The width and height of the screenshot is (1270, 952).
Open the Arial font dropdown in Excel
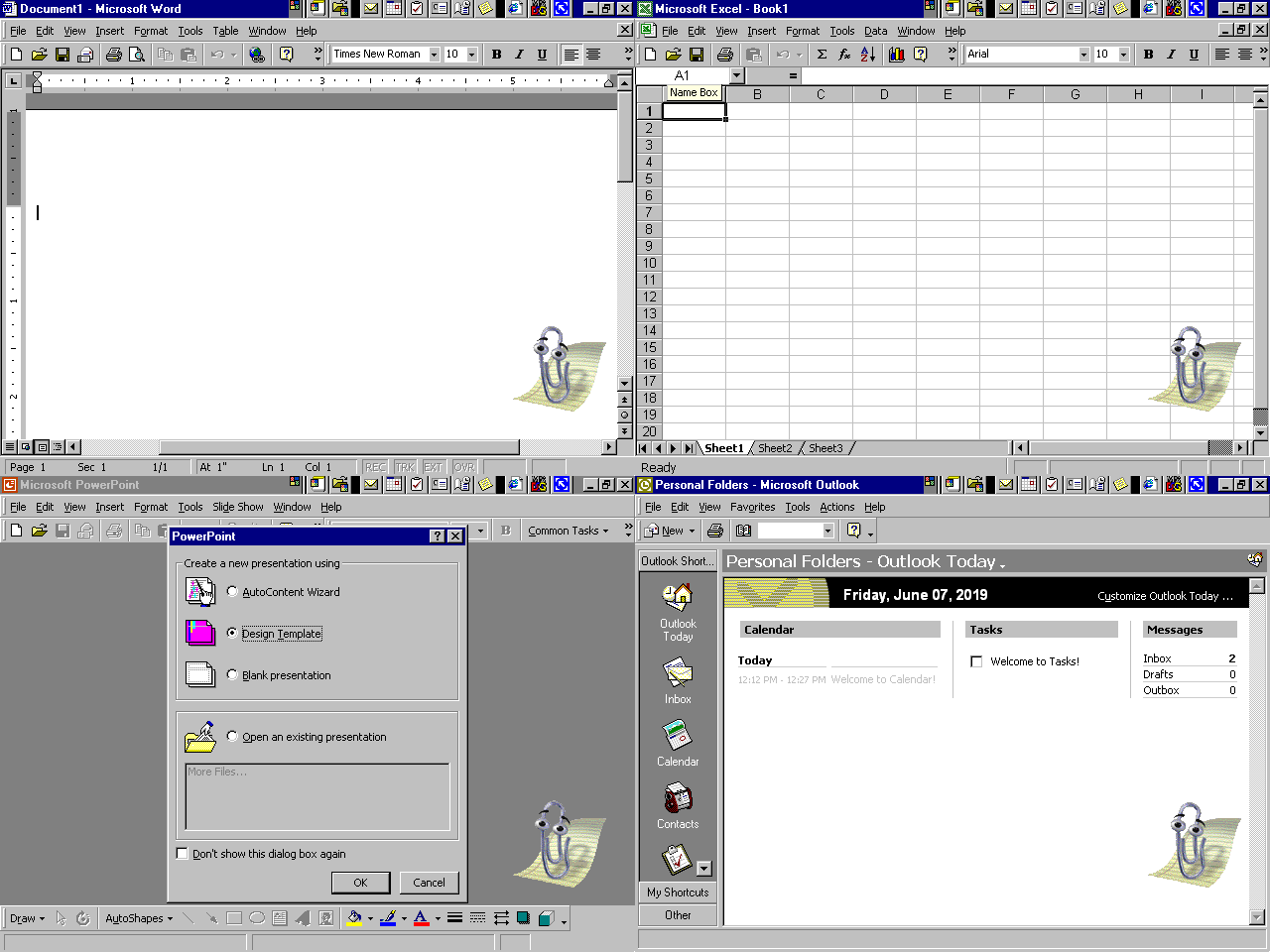(1083, 55)
